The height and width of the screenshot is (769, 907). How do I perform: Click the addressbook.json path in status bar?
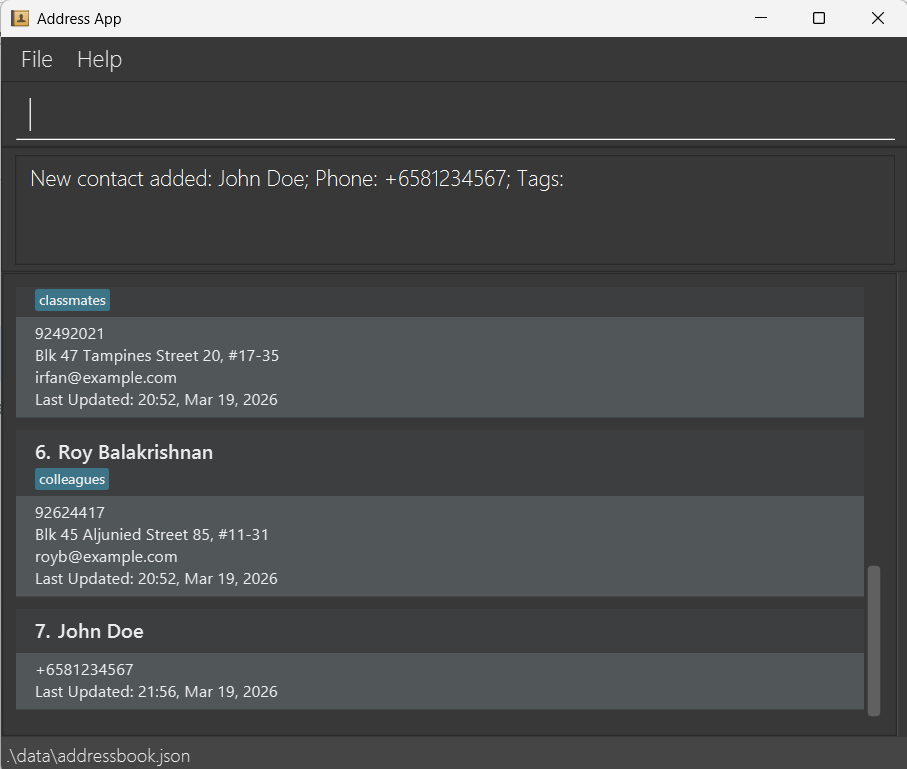click(x=98, y=756)
